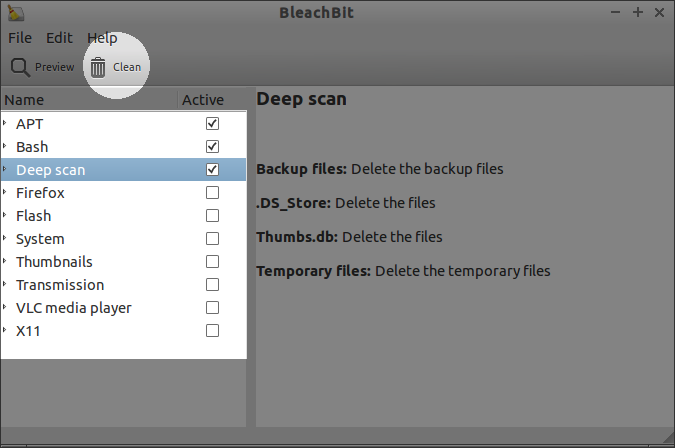Open the Edit menu

coord(59,38)
